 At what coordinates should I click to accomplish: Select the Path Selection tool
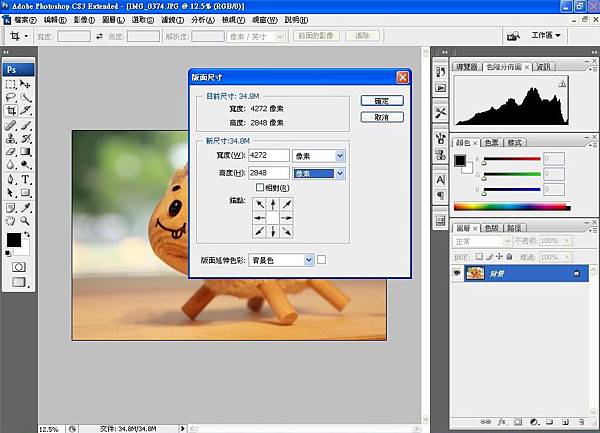(x=11, y=193)
